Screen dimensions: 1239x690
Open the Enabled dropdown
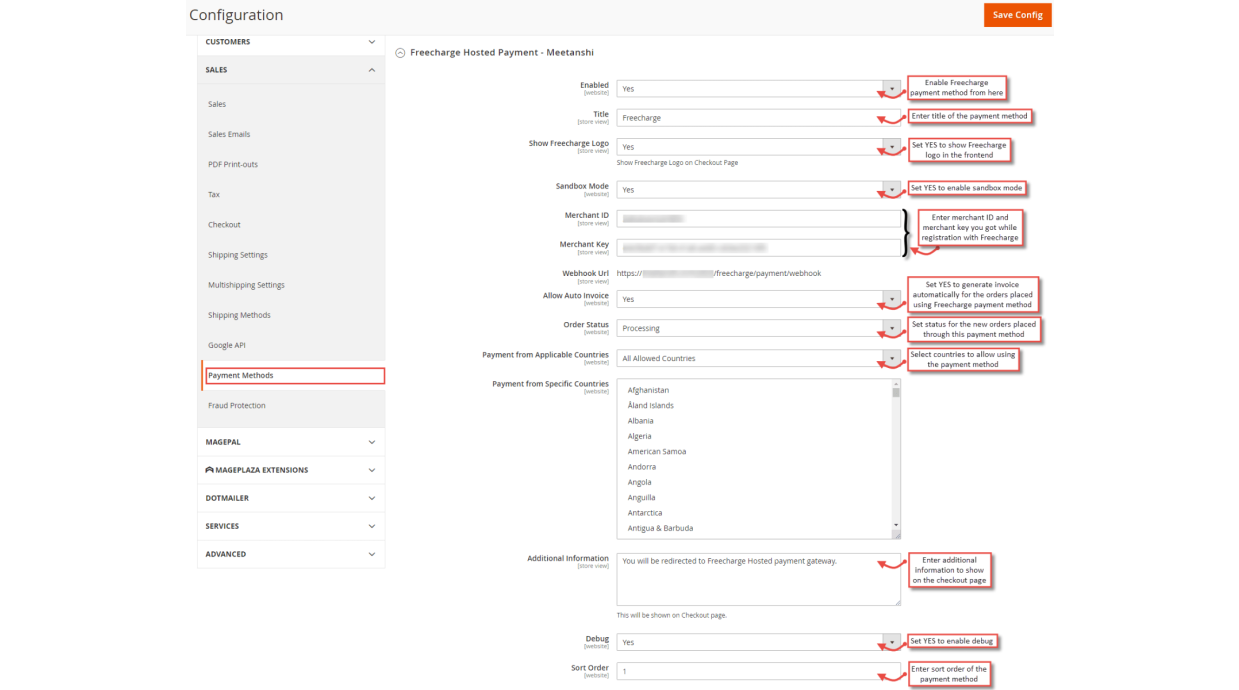[758, 89]
